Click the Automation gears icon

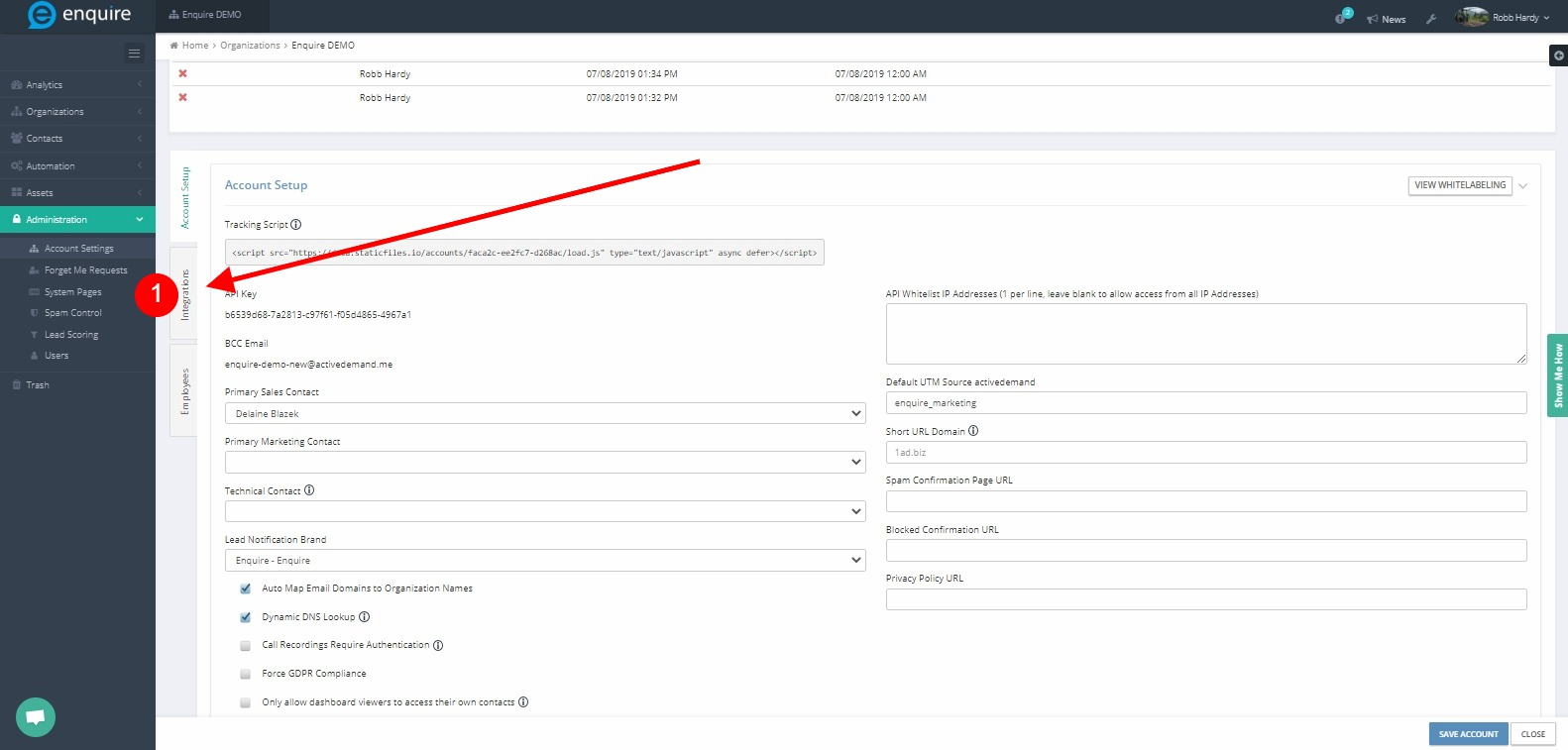[16, 166]
